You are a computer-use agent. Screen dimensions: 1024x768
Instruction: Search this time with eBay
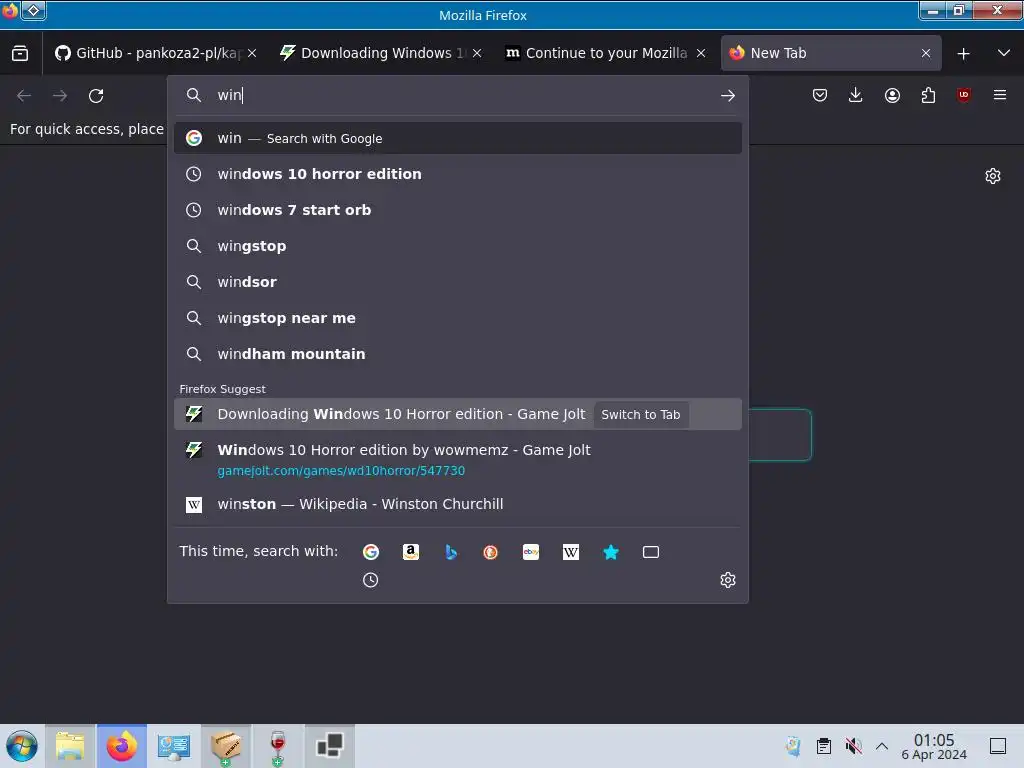[531, 552]
